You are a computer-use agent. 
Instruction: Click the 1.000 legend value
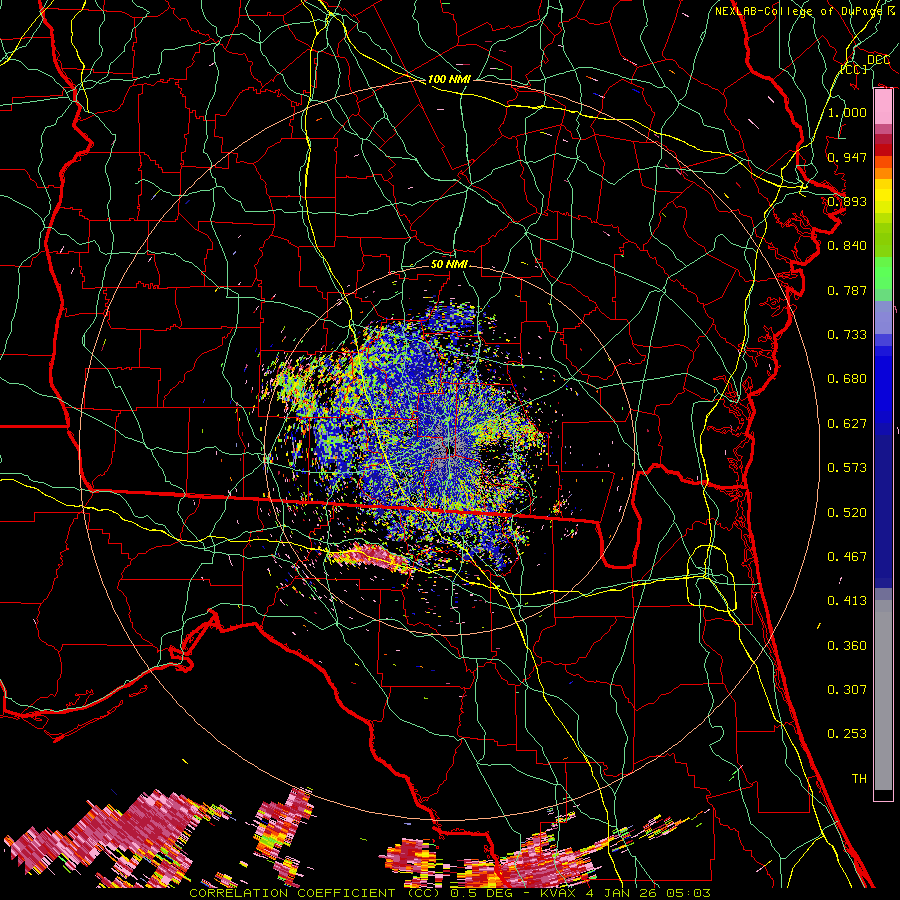coord(847,112)
